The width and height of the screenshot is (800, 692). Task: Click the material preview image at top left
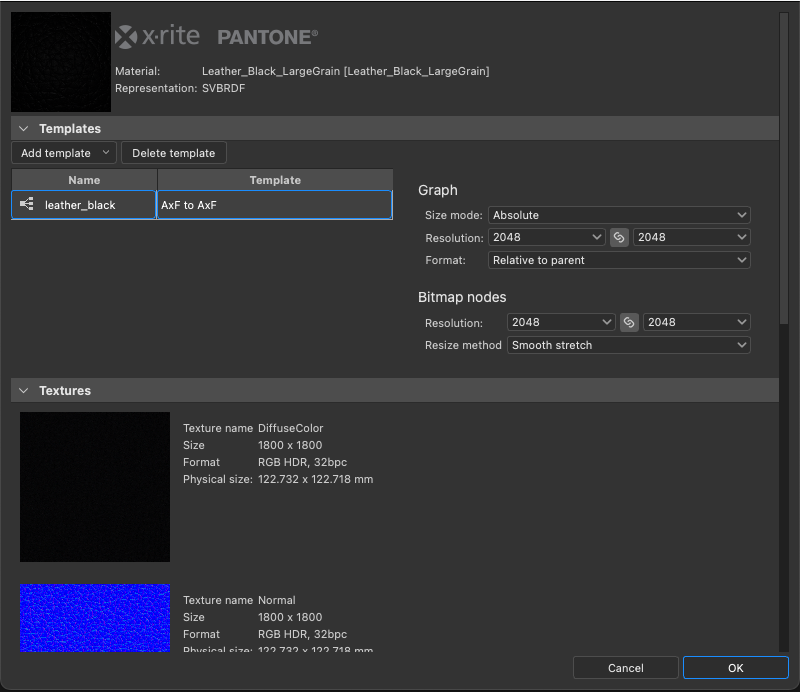click(x=60, y=61)
